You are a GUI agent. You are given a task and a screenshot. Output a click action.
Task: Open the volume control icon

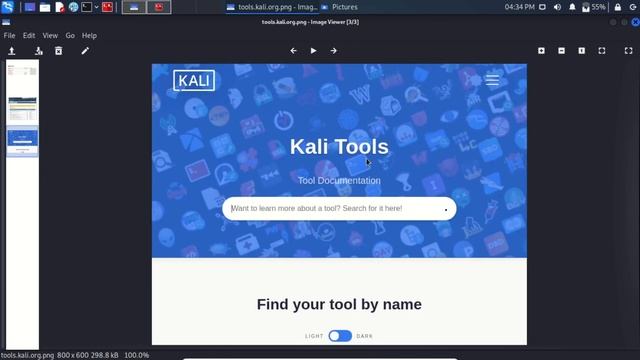[557, 7]
